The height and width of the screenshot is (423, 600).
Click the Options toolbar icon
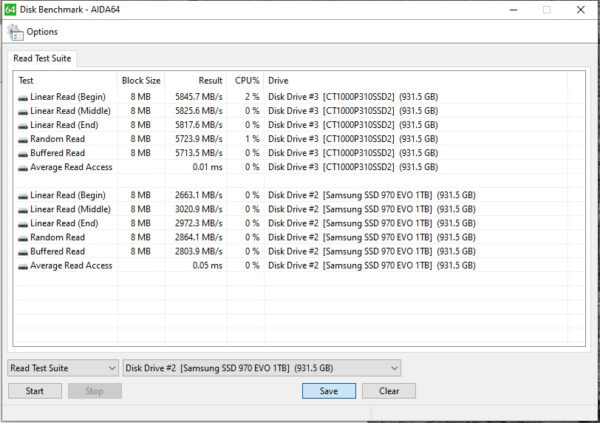tap(15, 32)
